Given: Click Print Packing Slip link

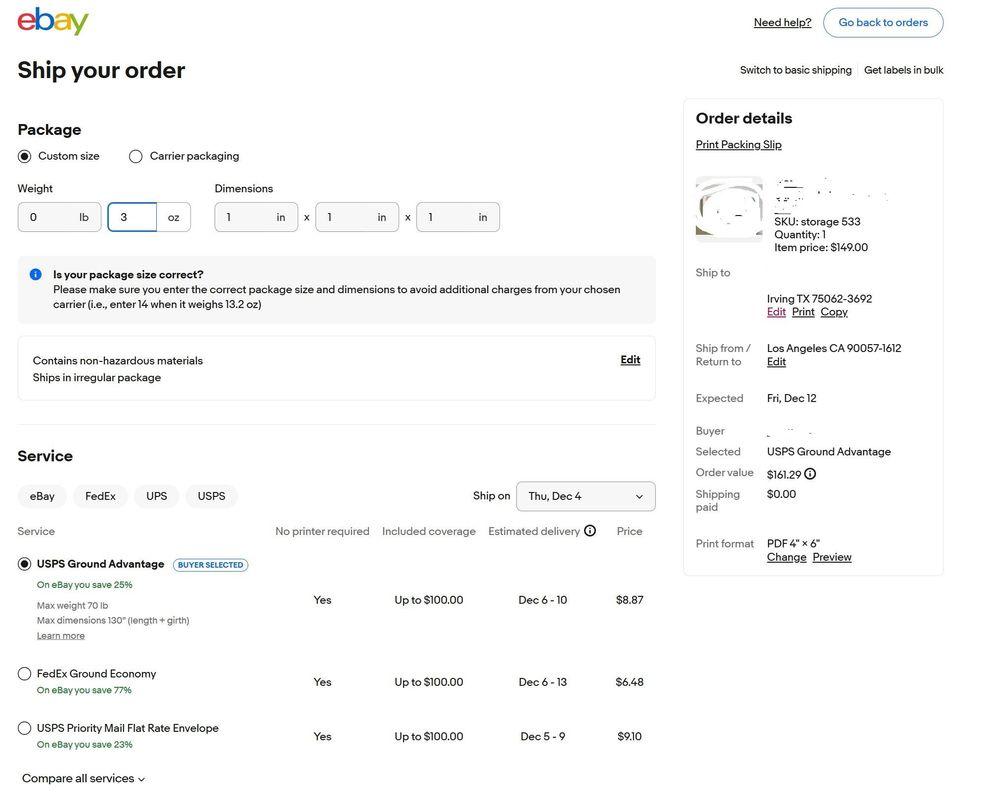Looking at the screenshot, I should pyautogui.click(x=738, y=145).
